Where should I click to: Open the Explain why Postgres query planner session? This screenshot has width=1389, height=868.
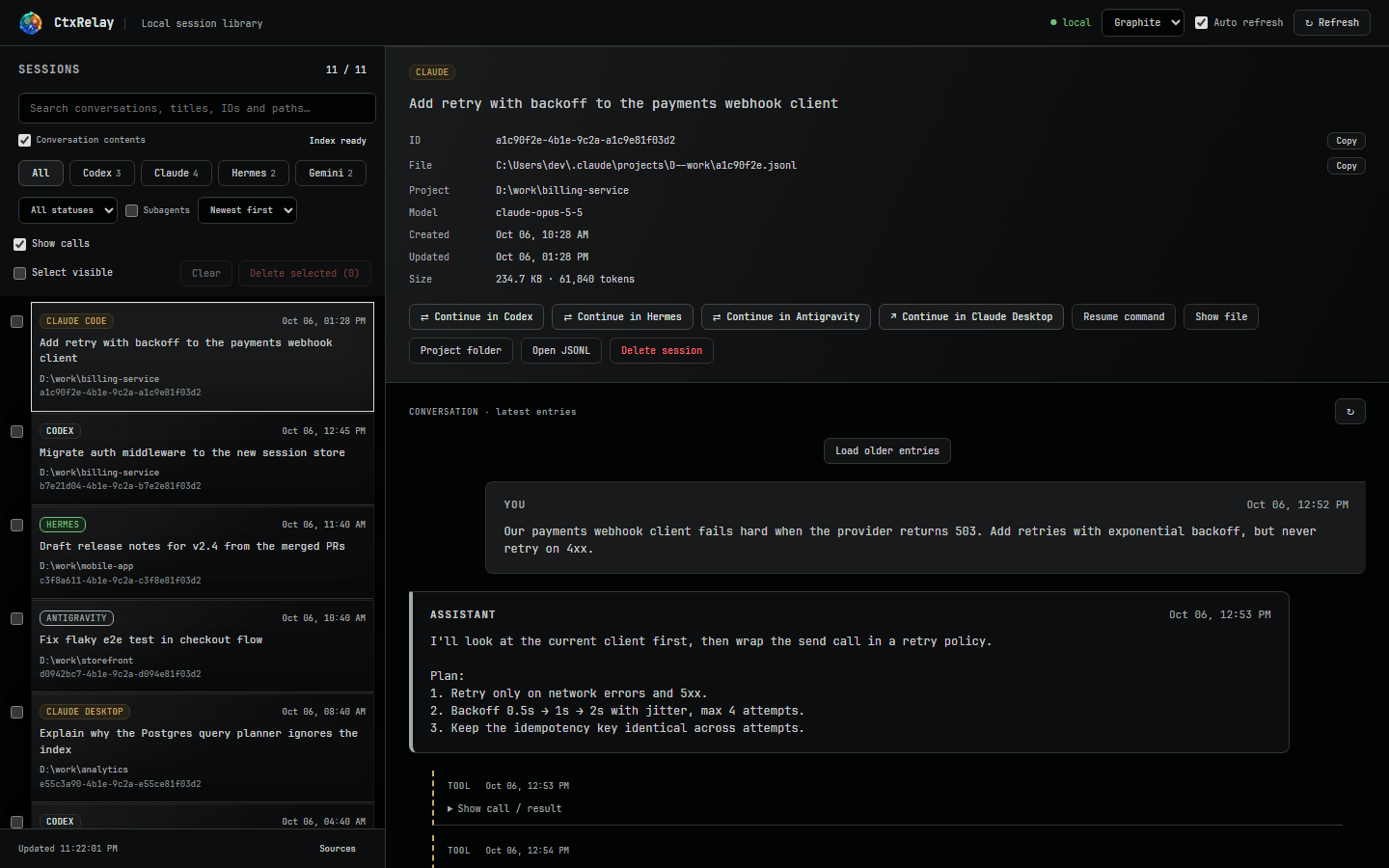pos(203,747)
